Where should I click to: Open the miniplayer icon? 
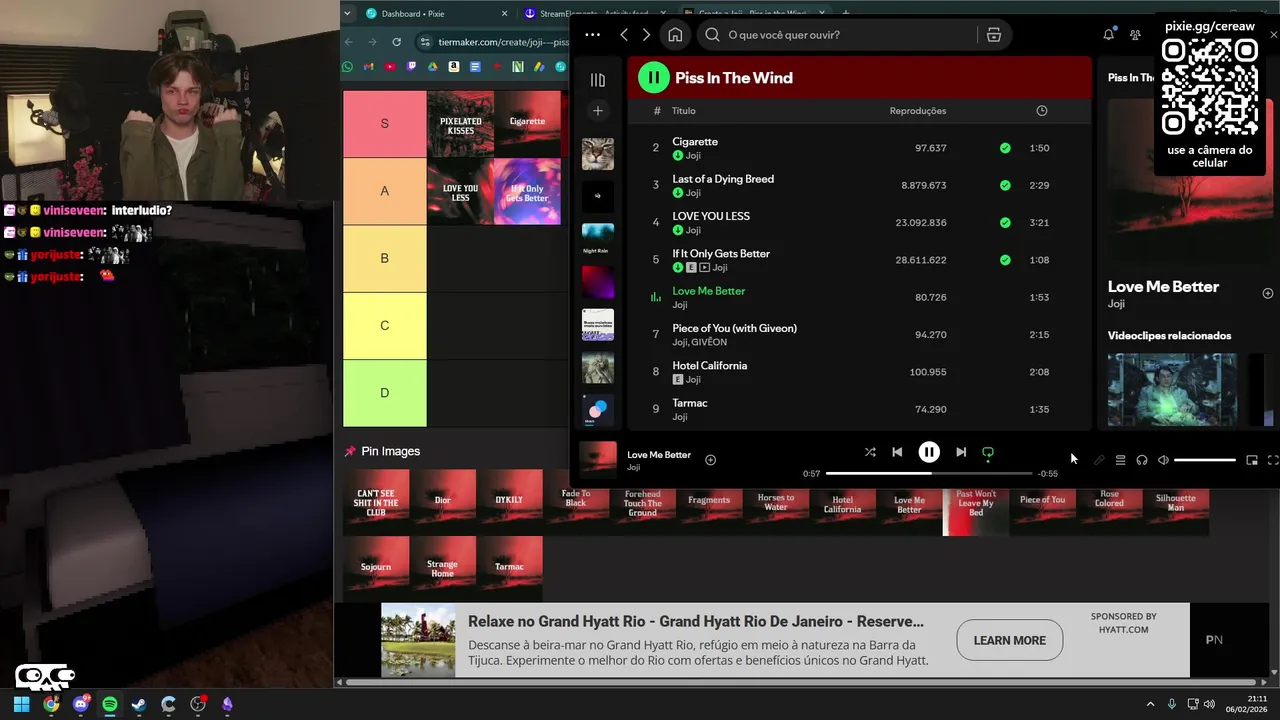pyautogui.click(x=1252, y=460)
